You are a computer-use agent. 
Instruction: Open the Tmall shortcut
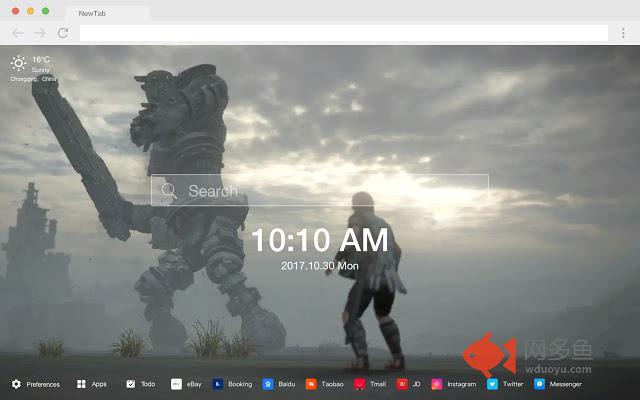[359, 384]
